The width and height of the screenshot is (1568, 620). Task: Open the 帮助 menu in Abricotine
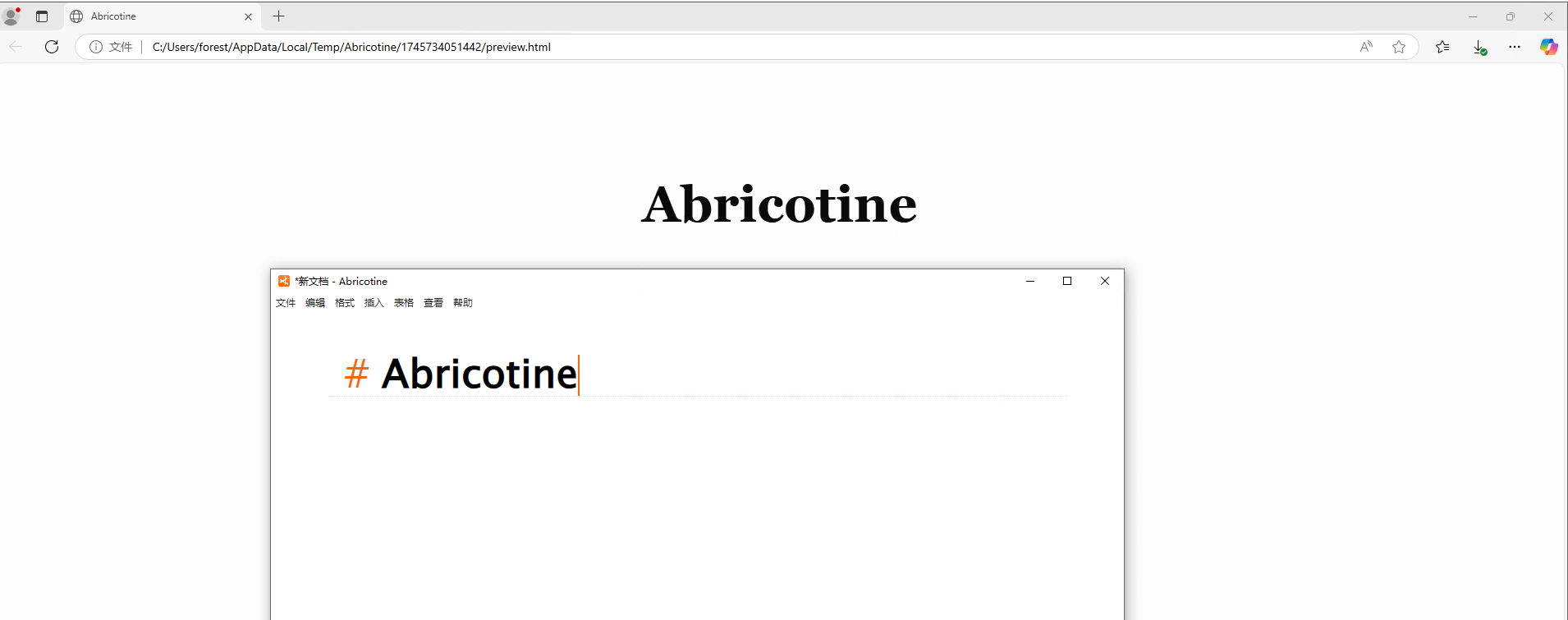[463, 303]
